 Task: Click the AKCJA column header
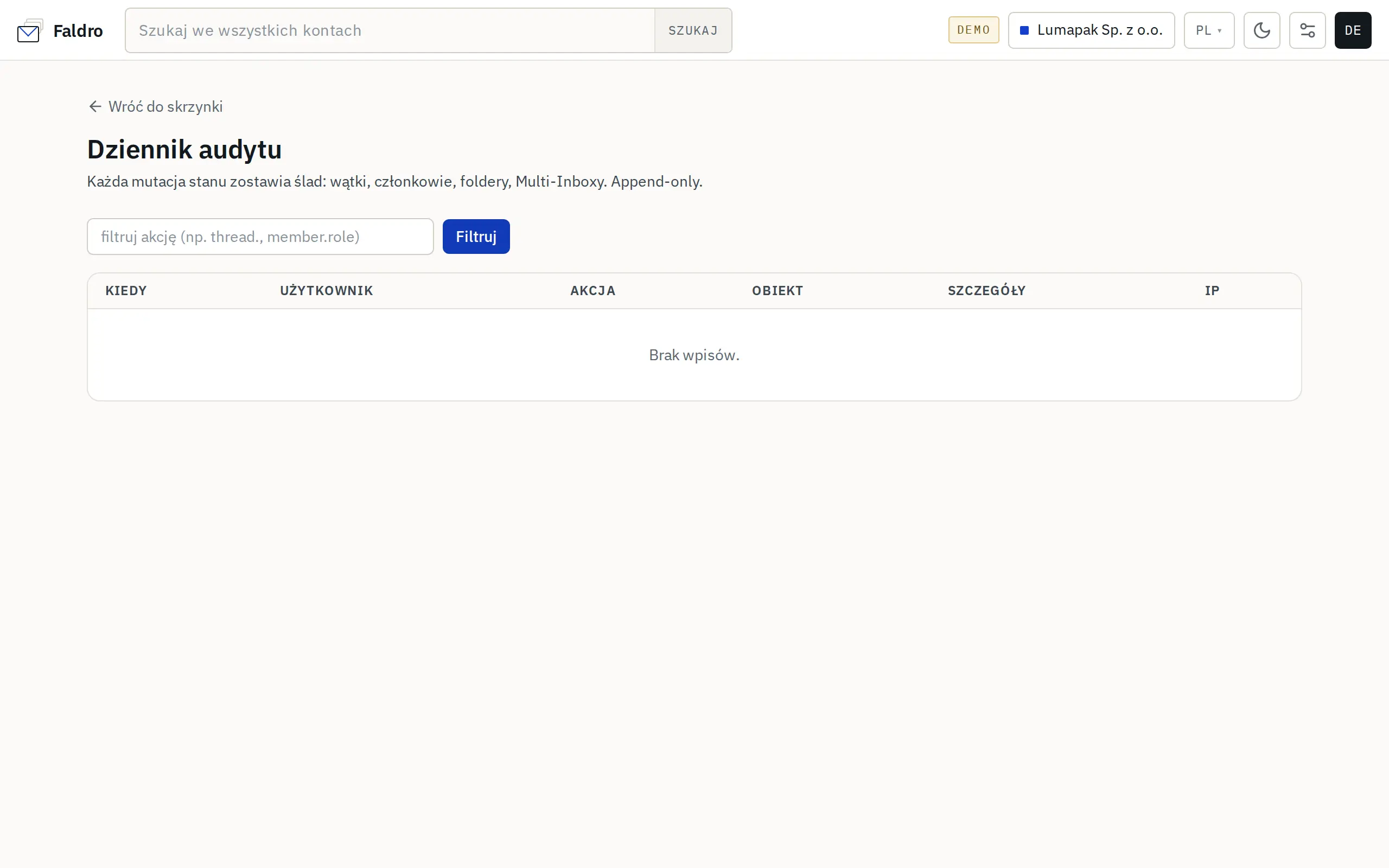point(593,290)
